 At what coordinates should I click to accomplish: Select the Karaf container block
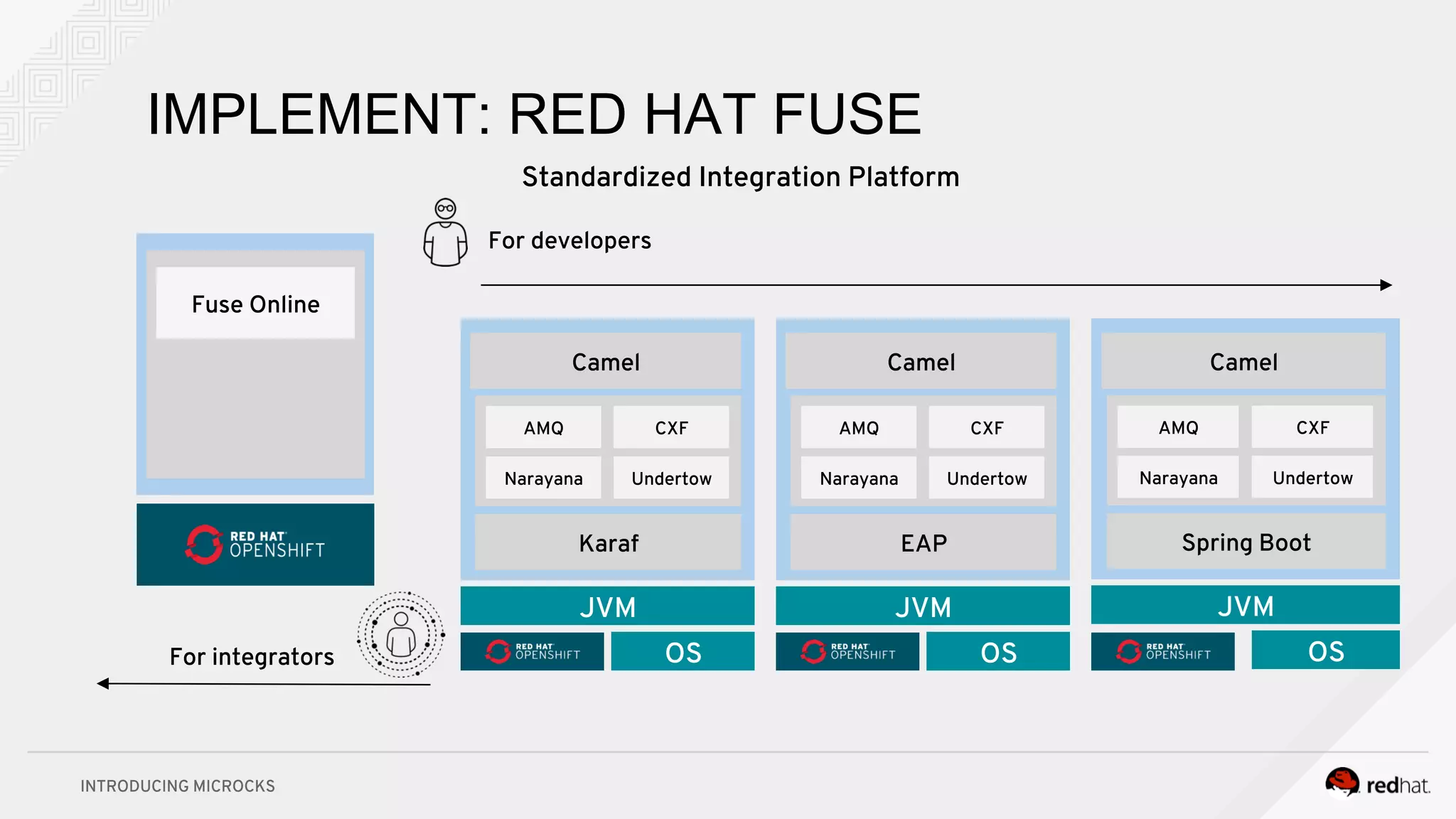(x=608, y=543)
